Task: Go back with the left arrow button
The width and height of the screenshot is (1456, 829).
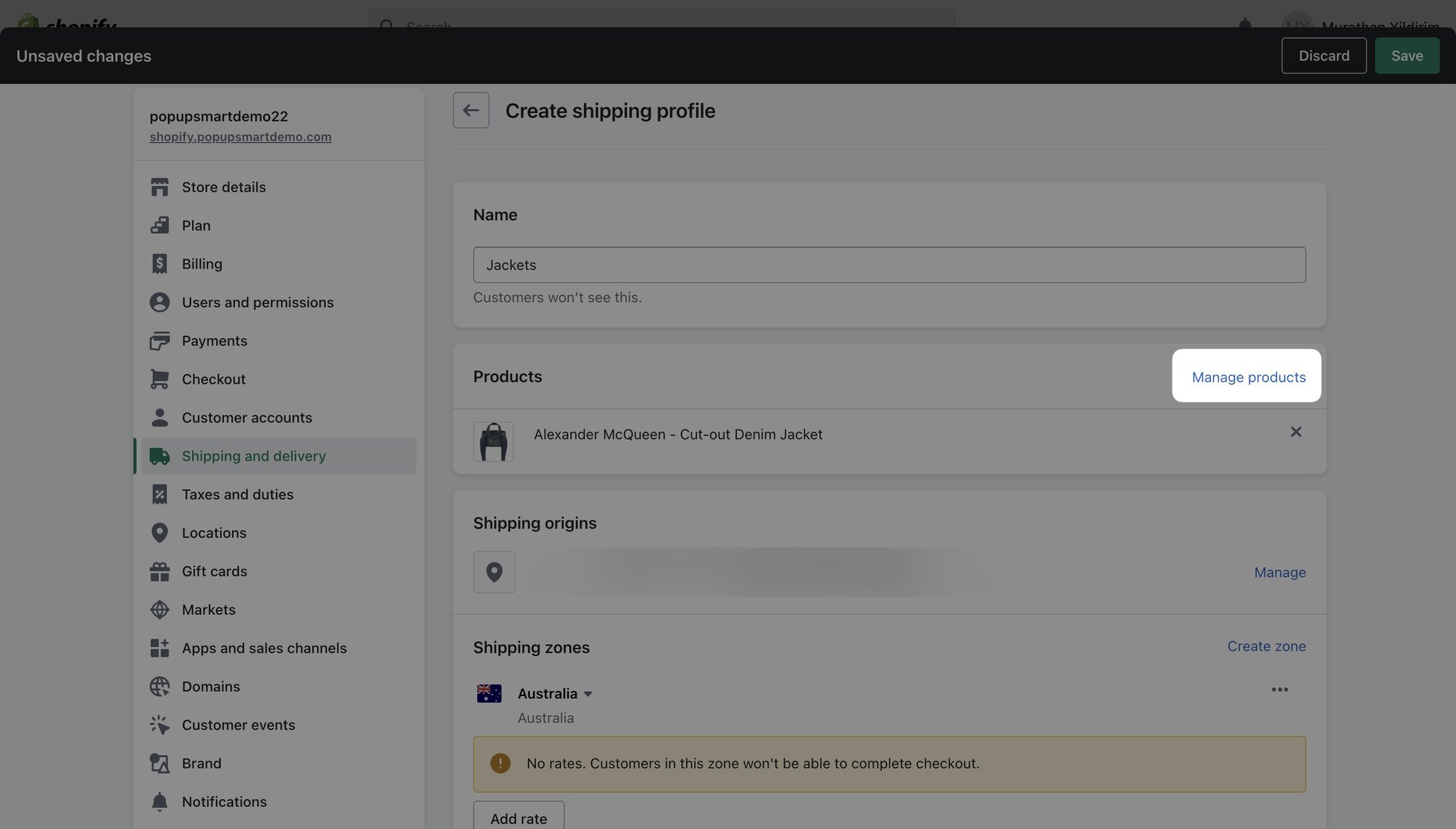Action: point(471,110)
